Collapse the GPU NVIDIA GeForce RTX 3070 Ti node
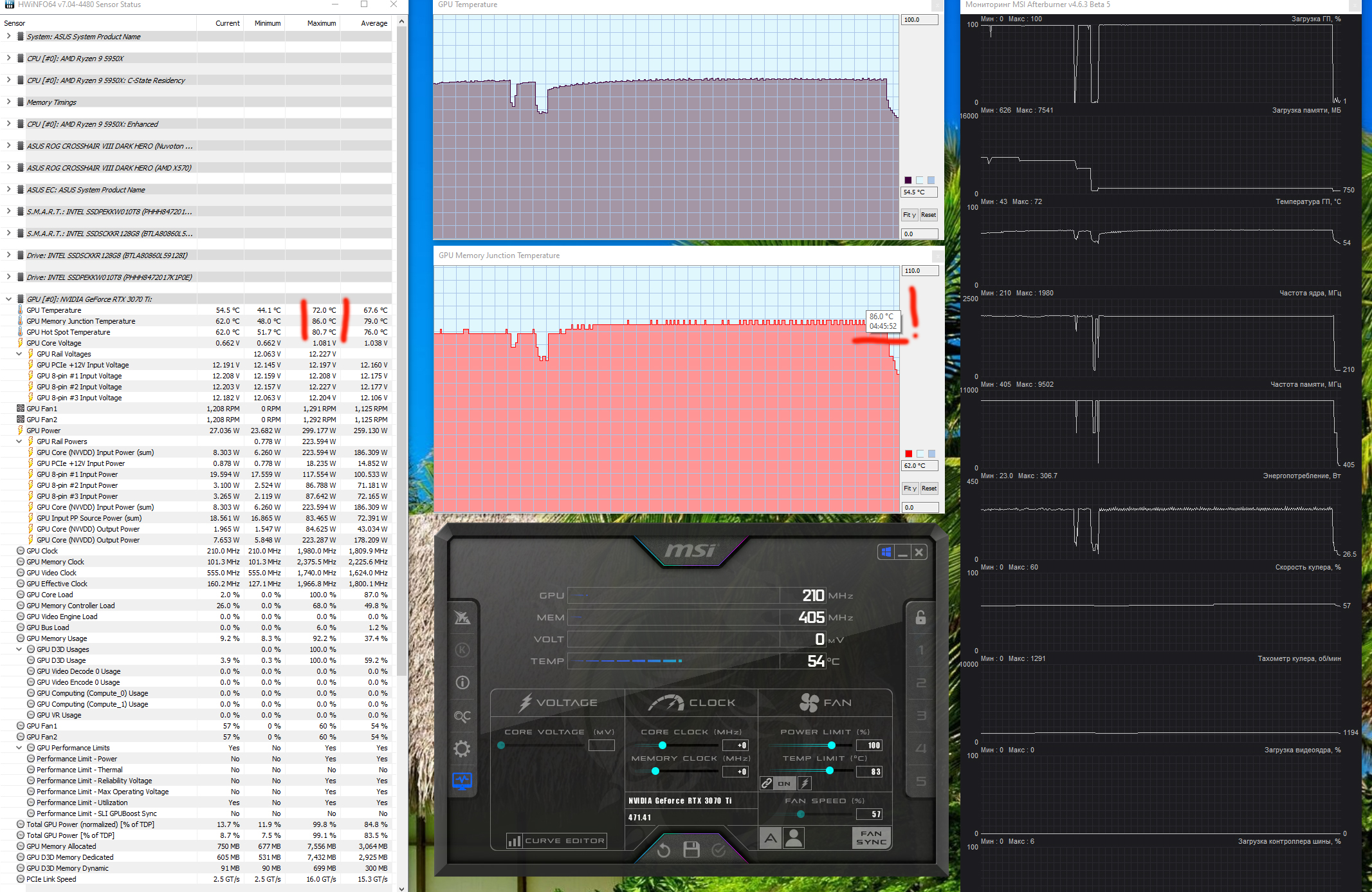The height and width of the screenshot is (892, 1372). click(x=8, y=299)
